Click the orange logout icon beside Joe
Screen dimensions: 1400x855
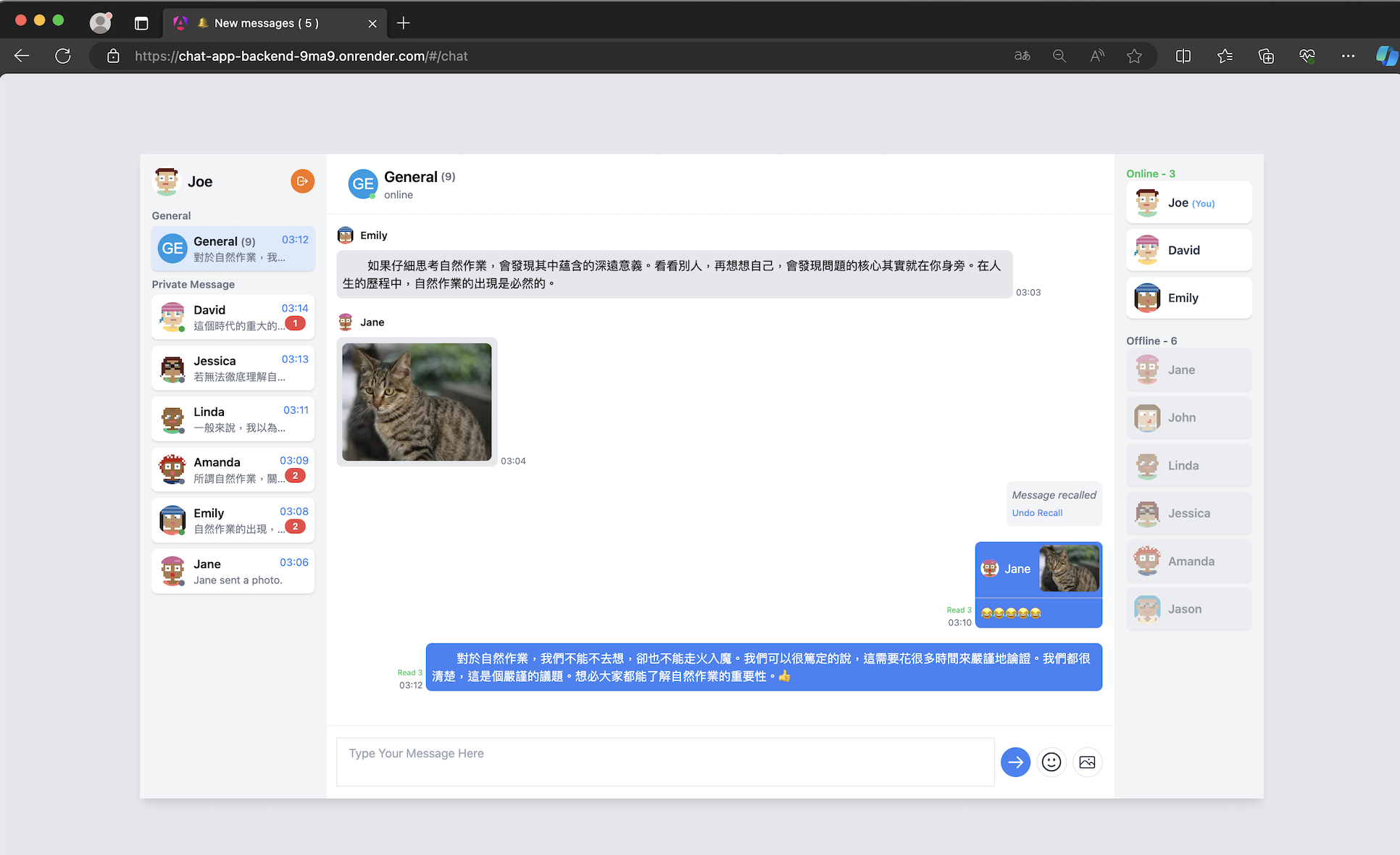302,181
